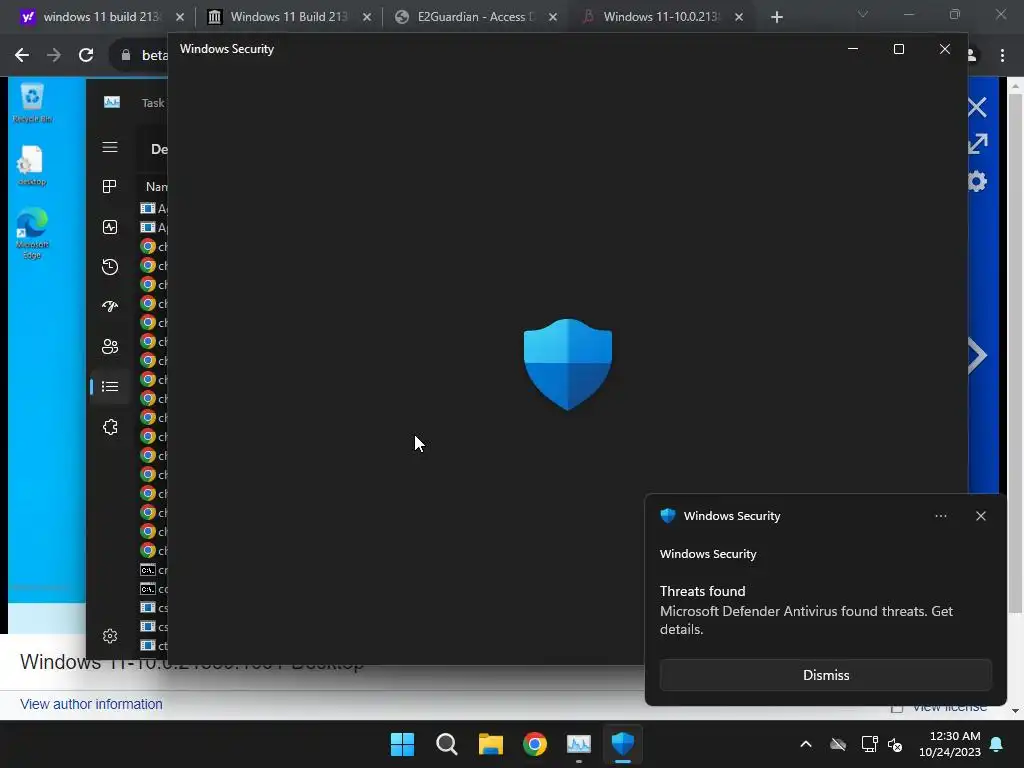Open Task Manager Performance page icon
1024x768 pixels.
click(110, 227)
